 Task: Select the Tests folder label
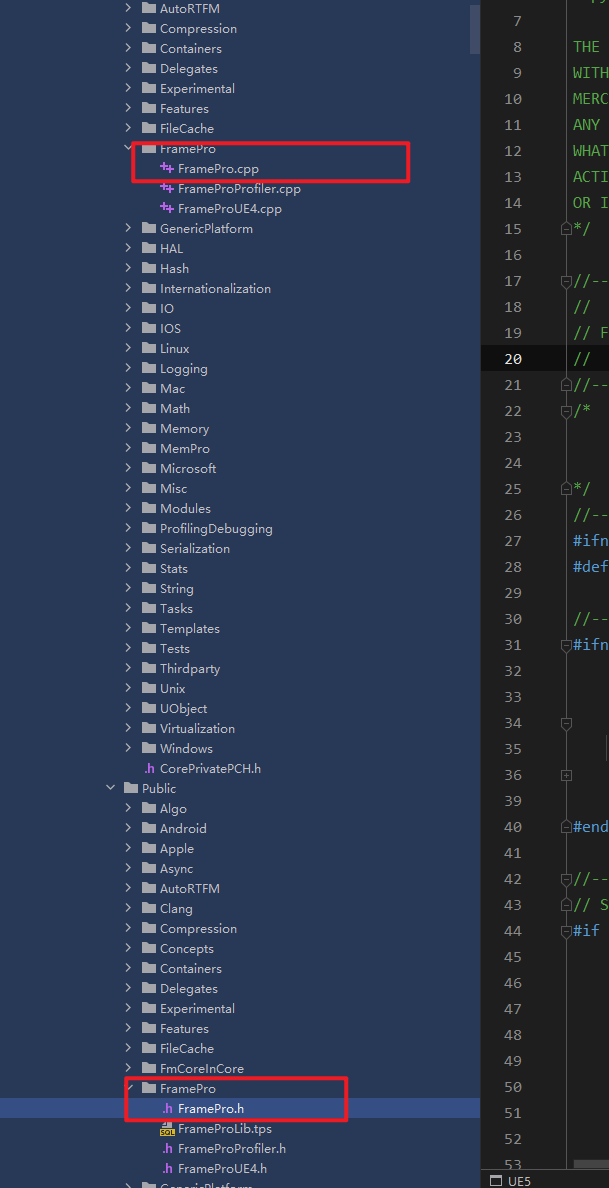pyautogui.click(x=175, y=649)
